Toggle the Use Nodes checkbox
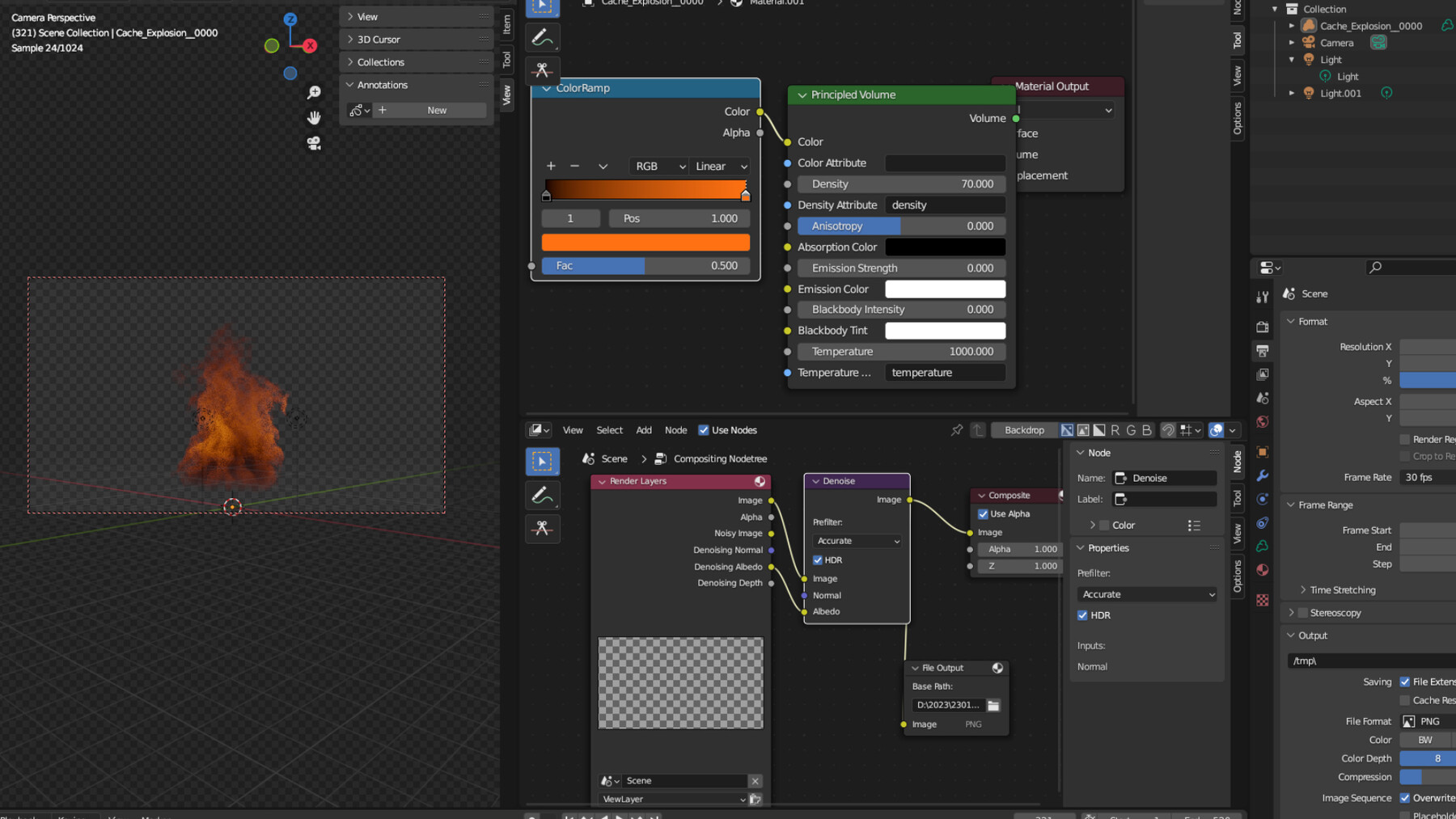Image resolution: width=1456 pixels, height=819 pixels. coord(704,430)
